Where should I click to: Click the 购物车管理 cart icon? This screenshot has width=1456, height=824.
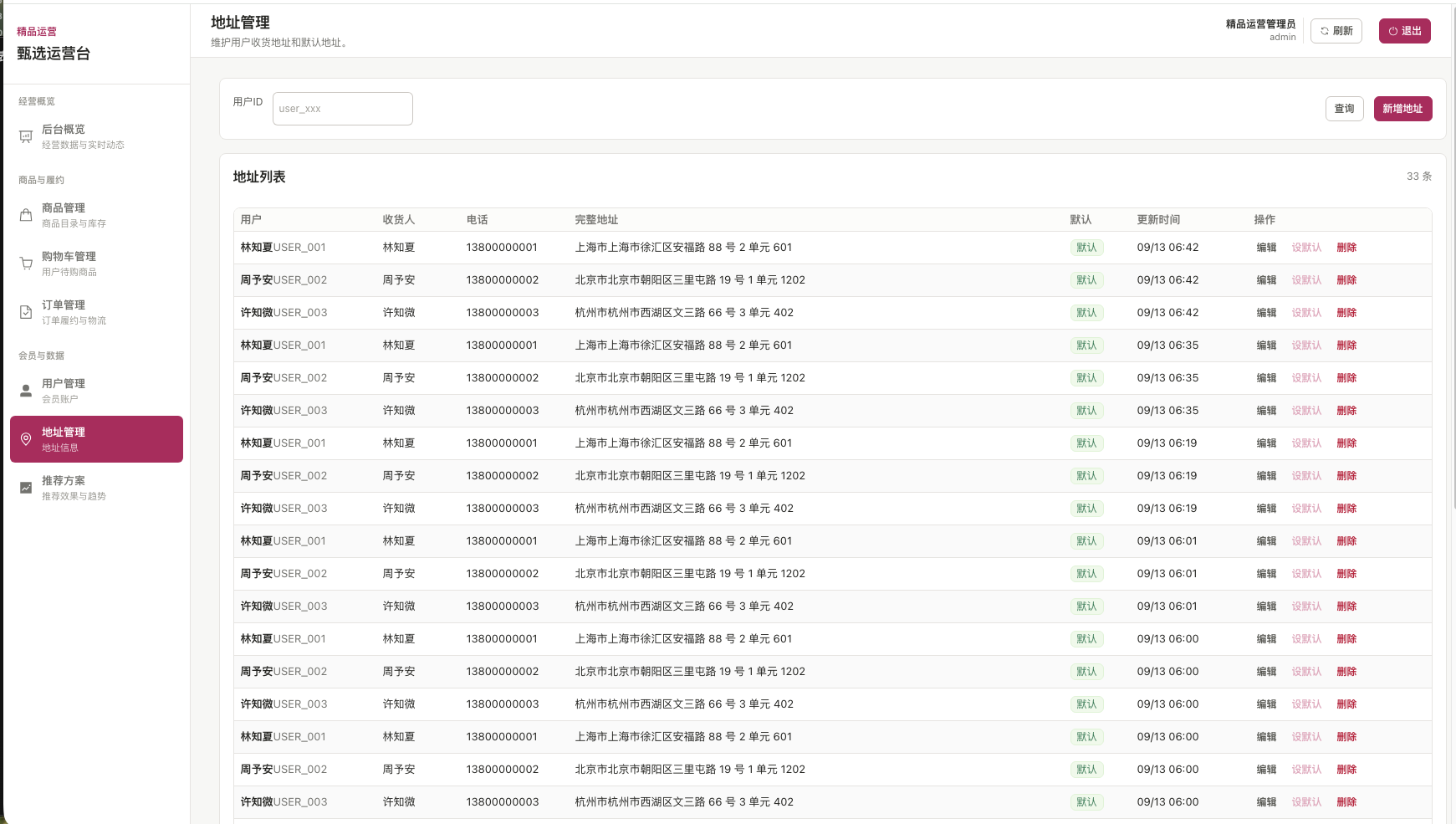(26, 264)
